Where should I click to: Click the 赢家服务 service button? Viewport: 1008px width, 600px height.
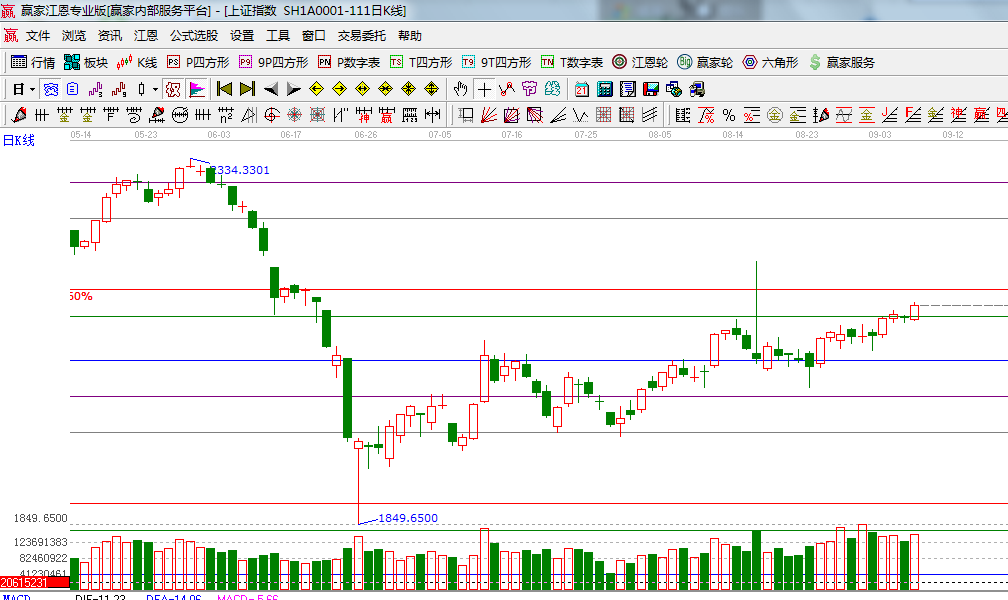[x=841, y=62]
